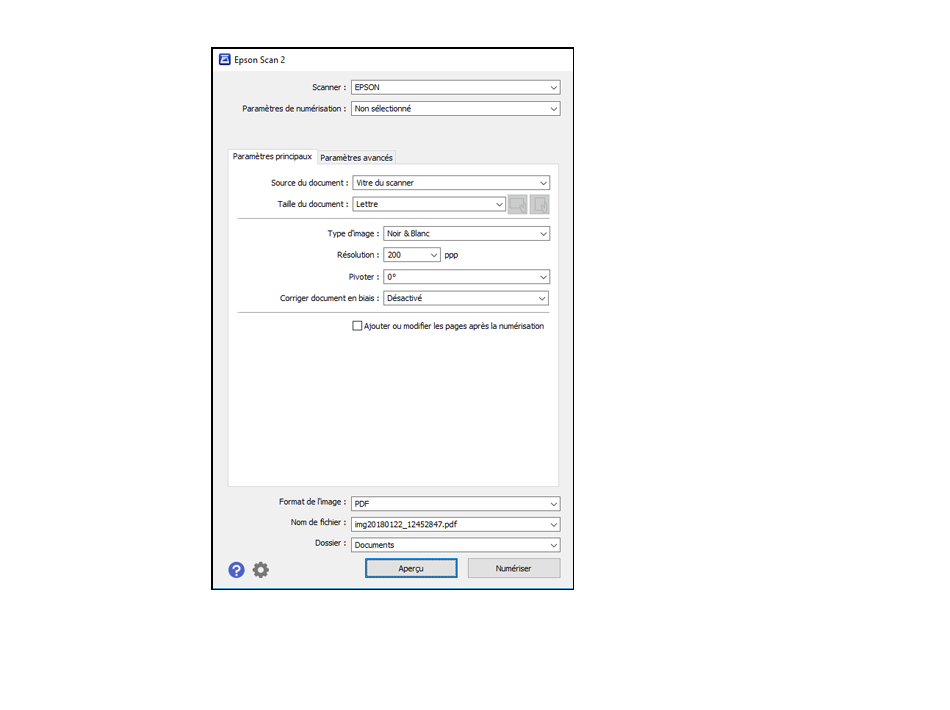Enable adding or modifying pages after scanning
Screen dimensions: 950x710
(x=357, y=326)
